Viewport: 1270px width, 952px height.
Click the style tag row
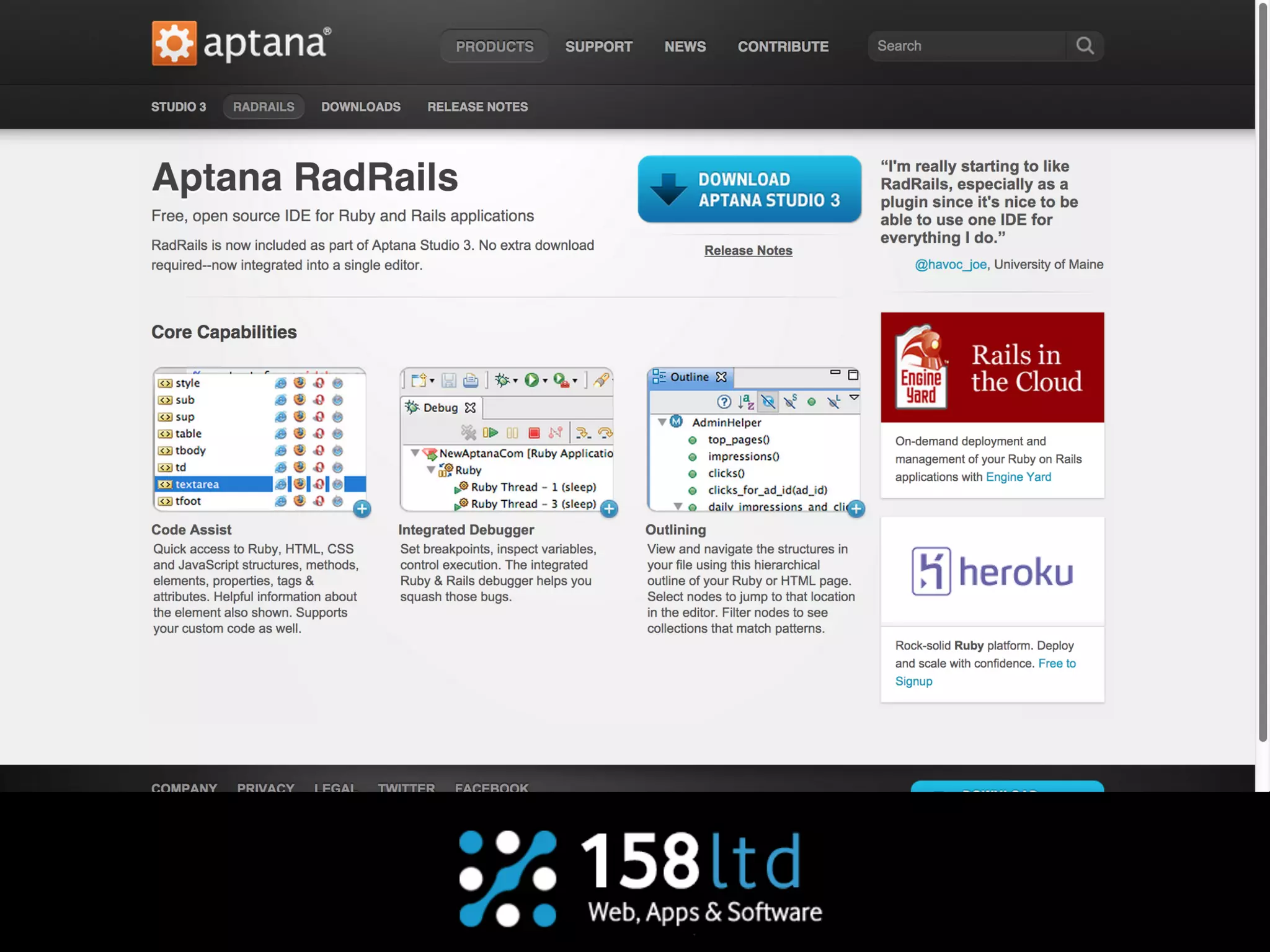pos(260,383)
